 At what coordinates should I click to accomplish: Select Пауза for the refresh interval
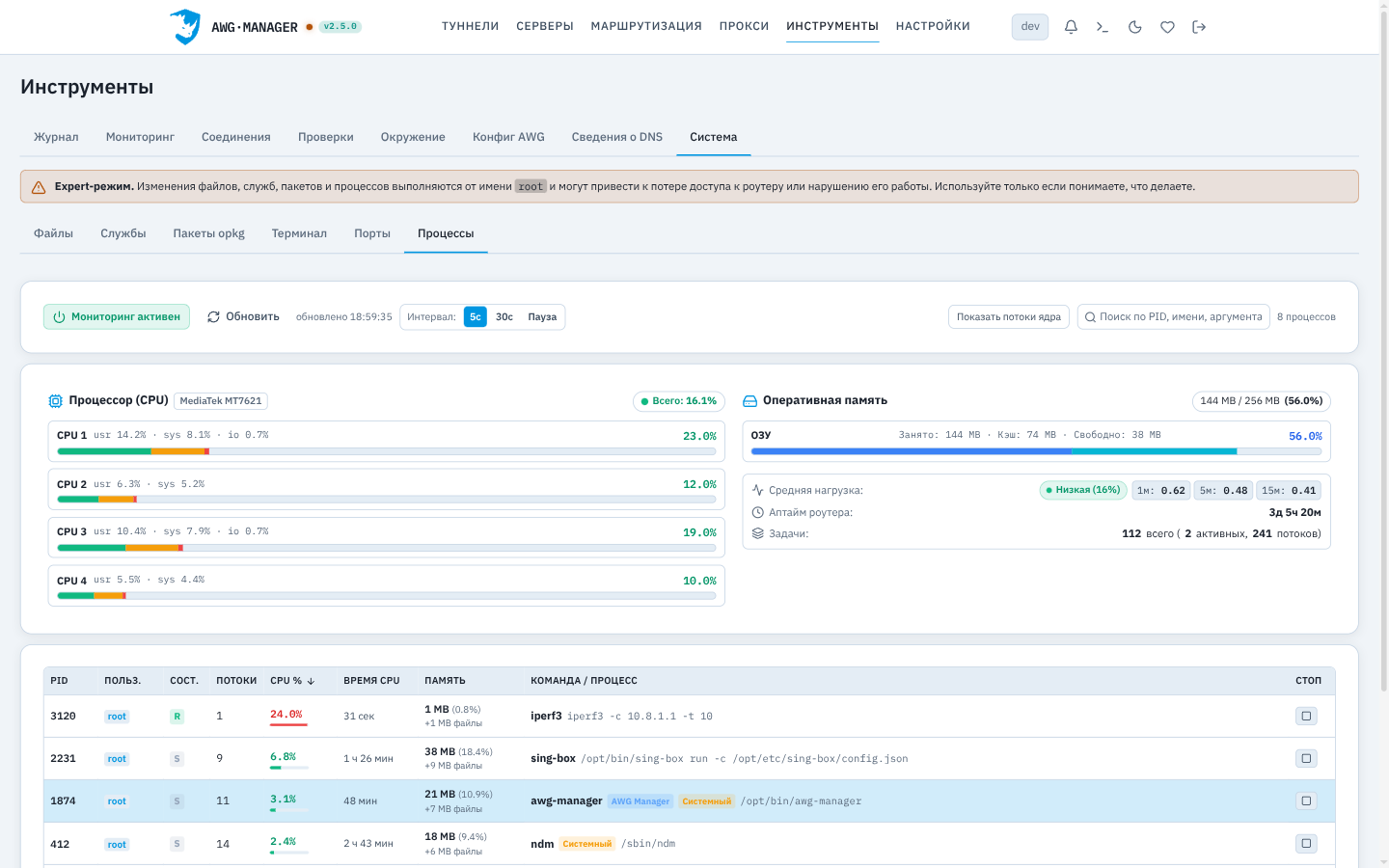point(542,316)
